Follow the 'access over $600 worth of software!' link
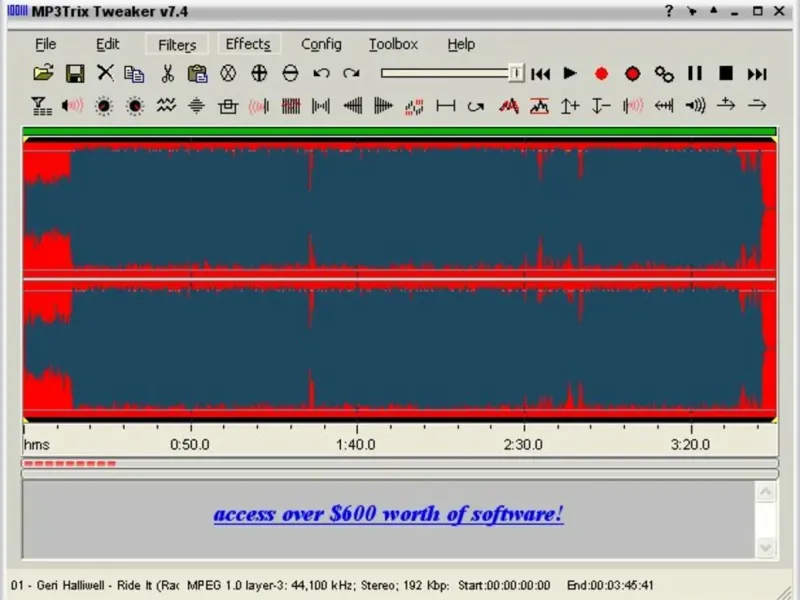Image resolution: width=800 pixels, height=600 pixels. point(389,514)
